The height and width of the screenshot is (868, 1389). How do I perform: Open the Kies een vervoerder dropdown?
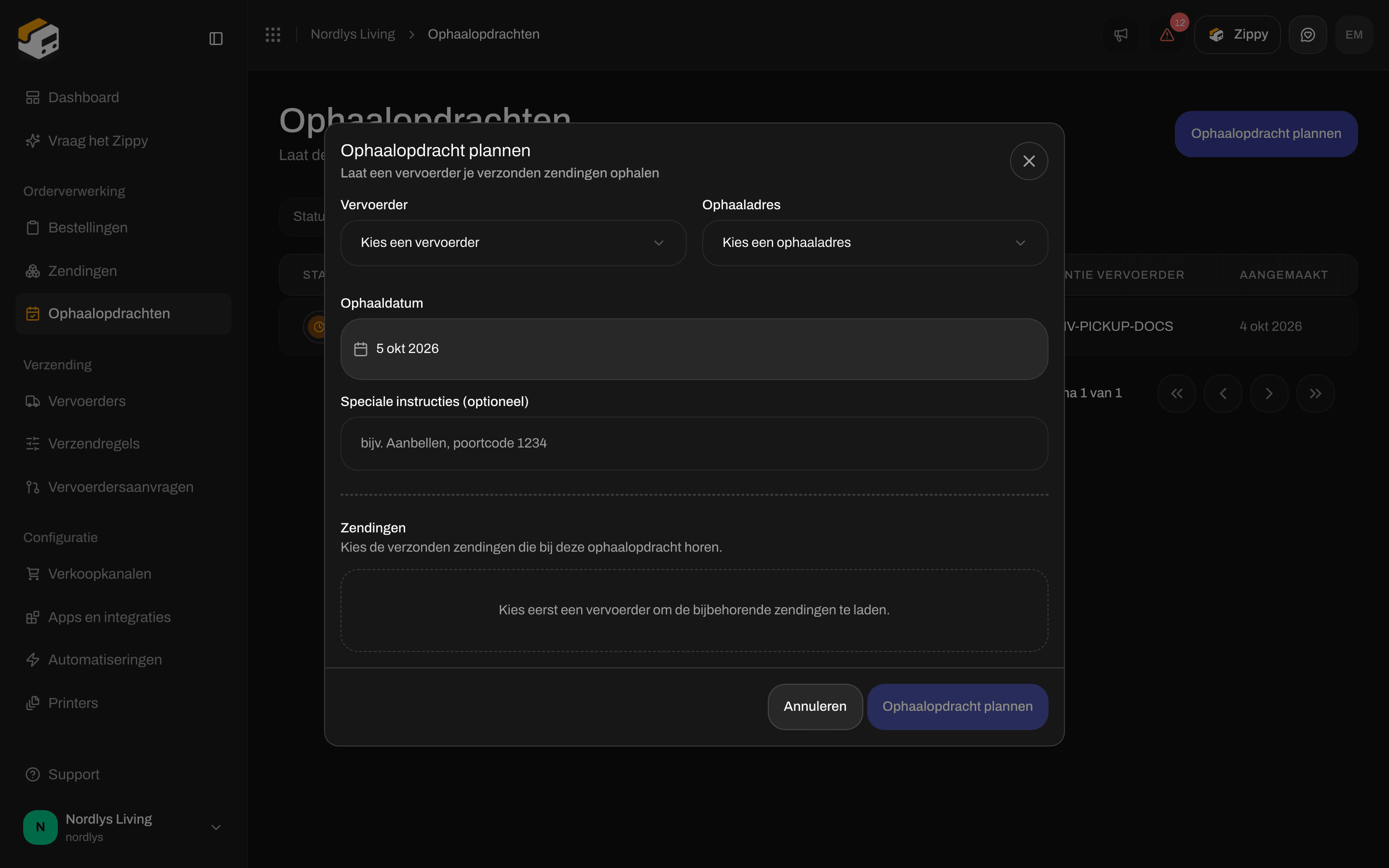[x=513, y=243]
